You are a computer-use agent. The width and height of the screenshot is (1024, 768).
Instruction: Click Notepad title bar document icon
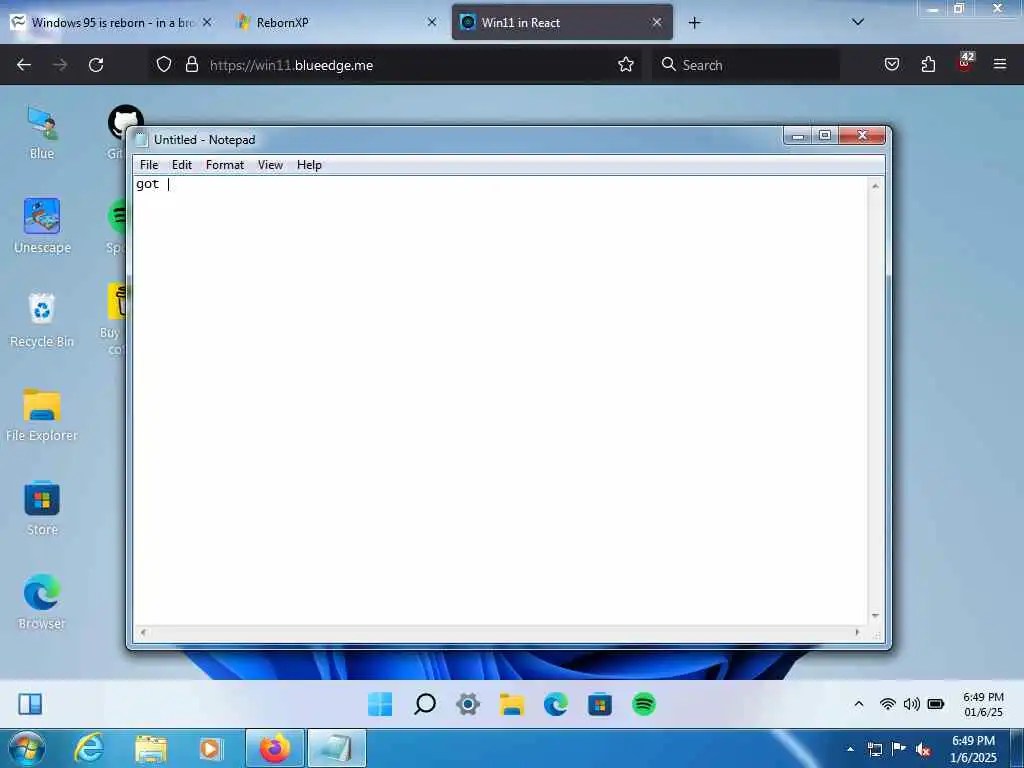141,139
